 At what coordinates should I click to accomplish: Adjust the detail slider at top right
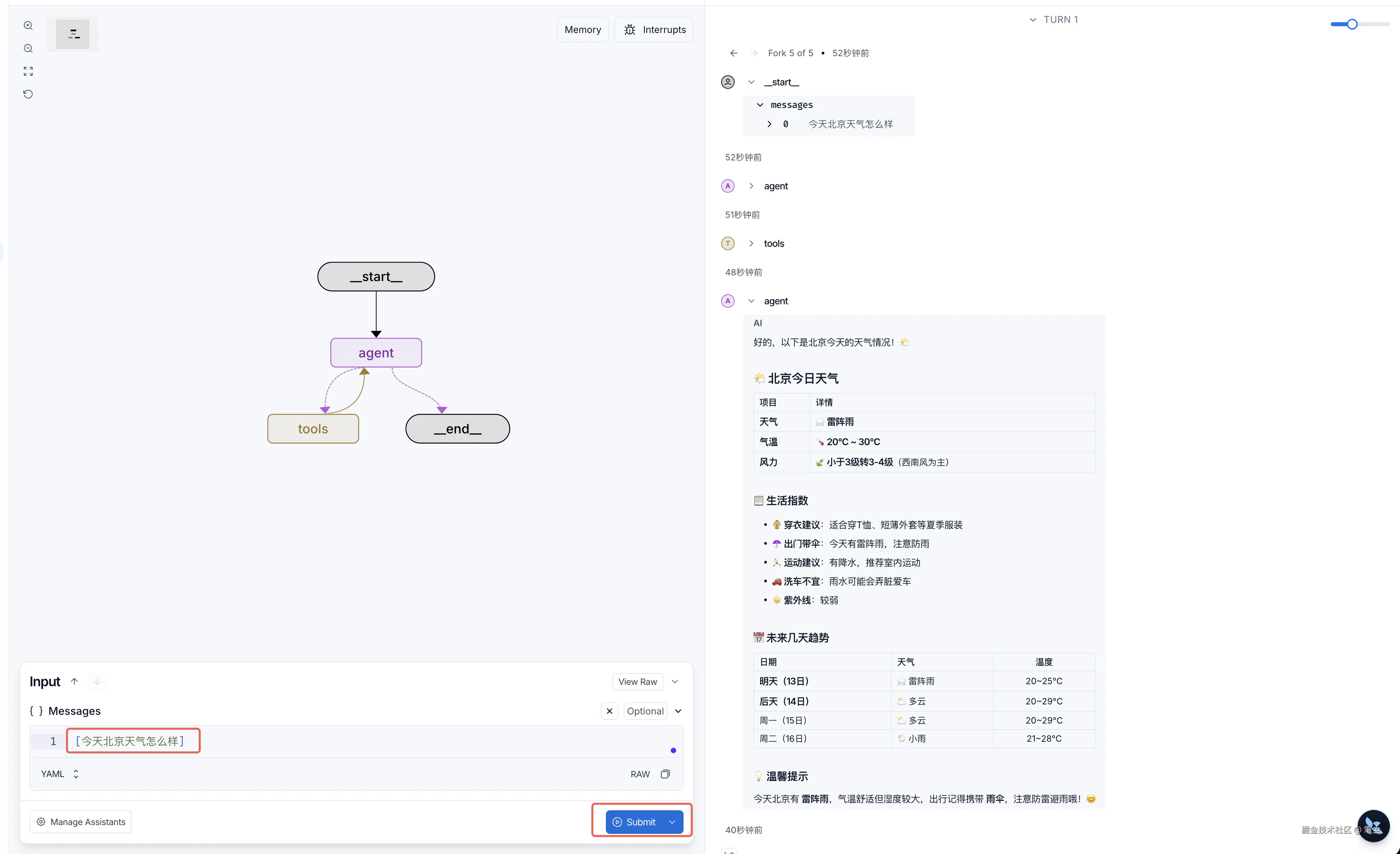[1352, 24]
